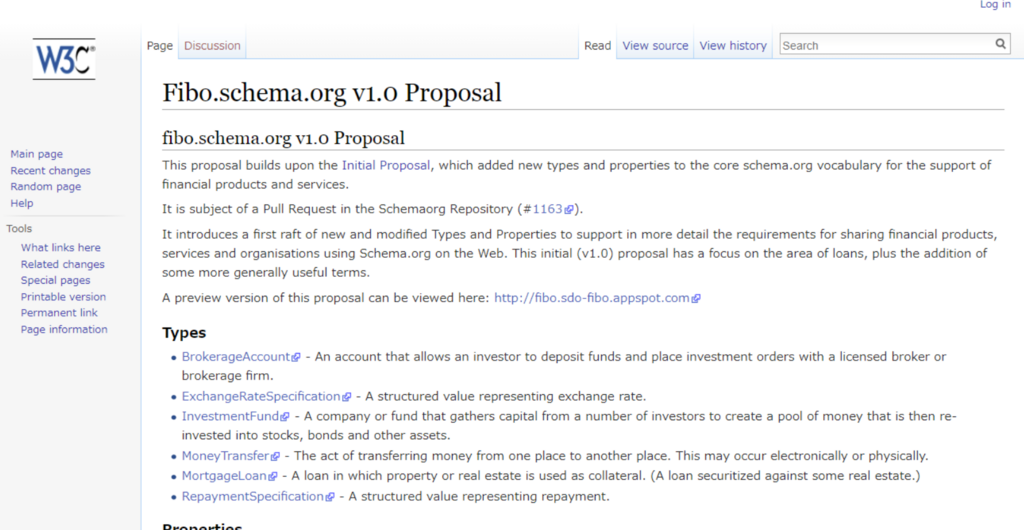Open the Permanent link
This screenshot has width=1024, height=530.
[59, 313]
